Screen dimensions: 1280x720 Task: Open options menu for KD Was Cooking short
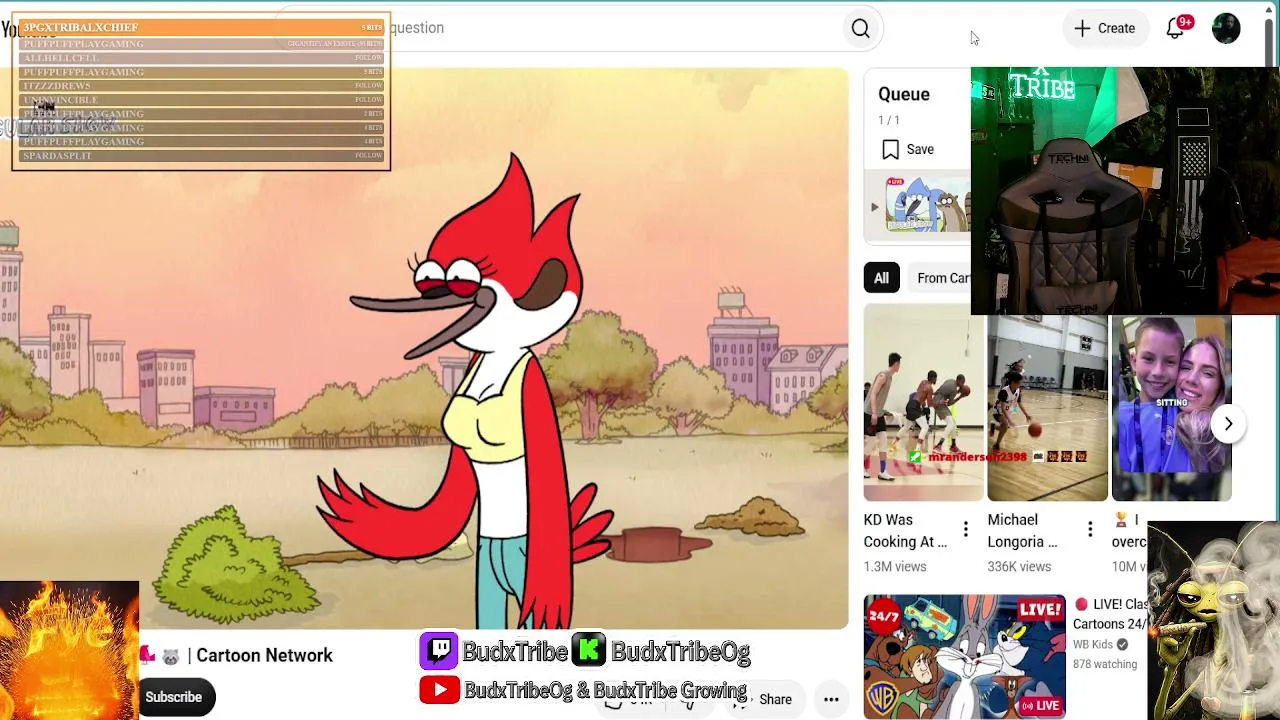click(x=965, y=529)
